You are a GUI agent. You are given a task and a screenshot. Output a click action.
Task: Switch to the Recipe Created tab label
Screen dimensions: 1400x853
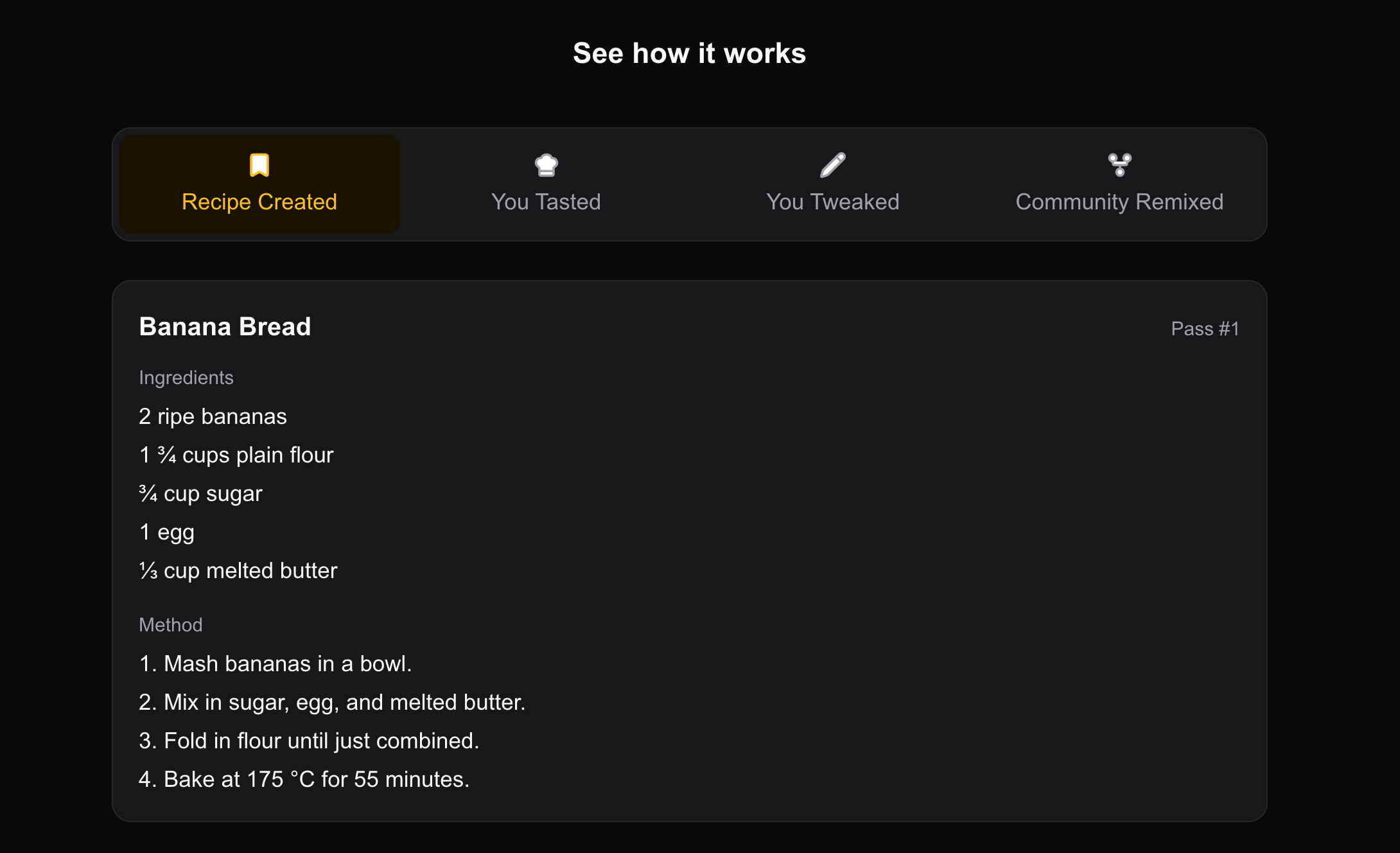(259, 202)
